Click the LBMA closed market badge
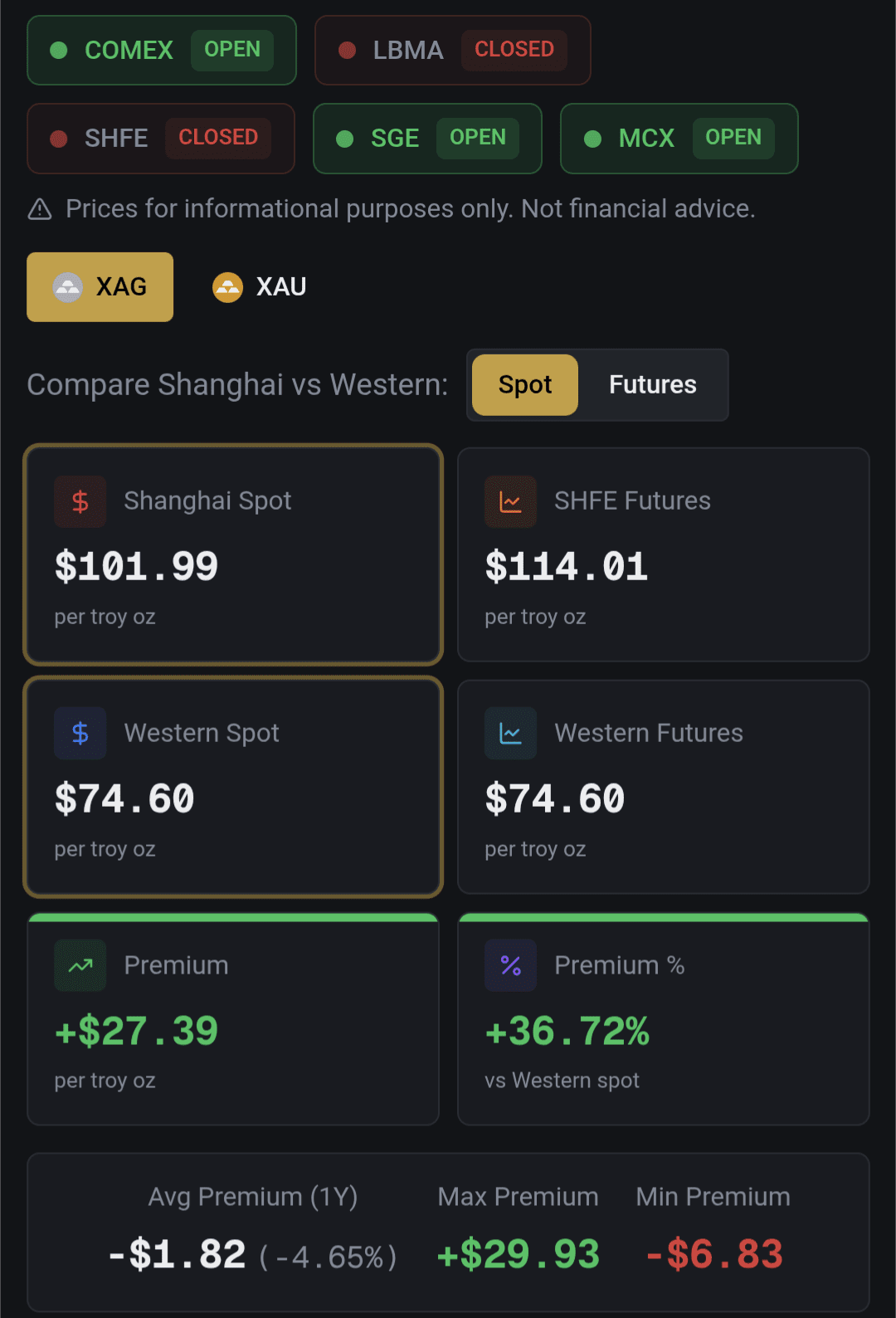The height and width of the screenshot is (1318, 896). pyautogui.click(x=452, y=51)
